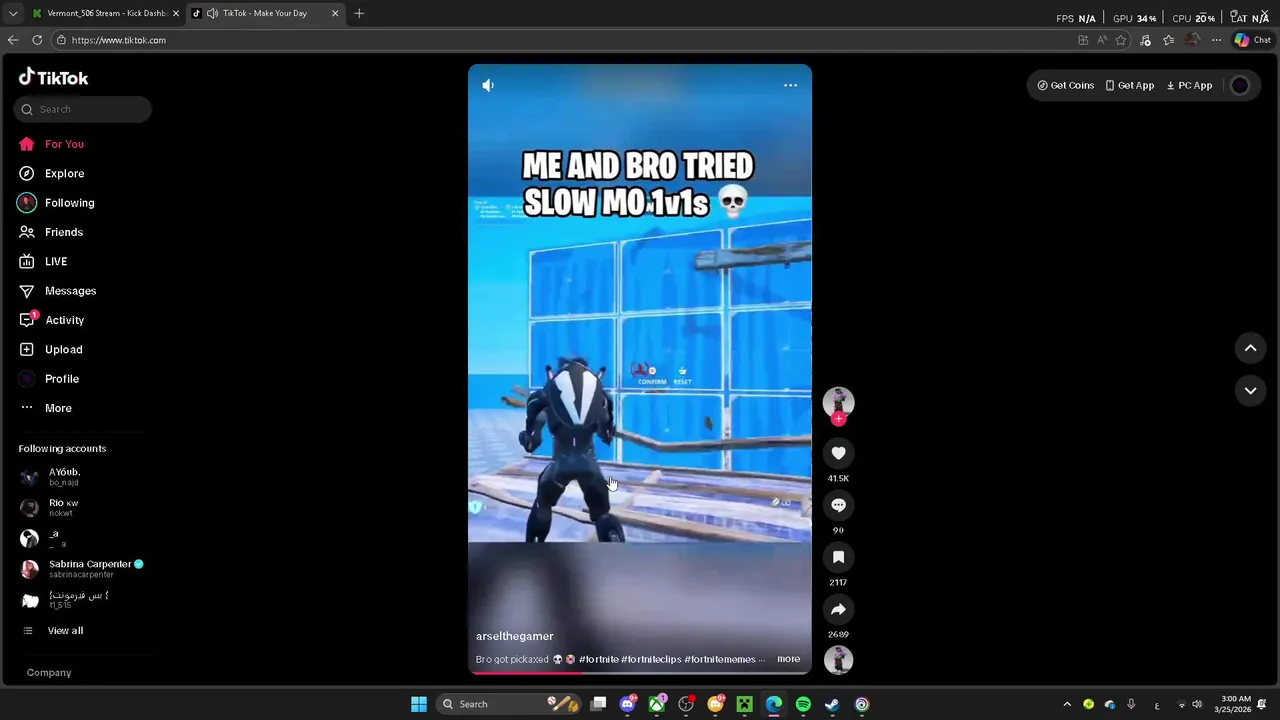Open the profile avatar in top bar
The image size is (1280, 720).
click(1240, 85)
